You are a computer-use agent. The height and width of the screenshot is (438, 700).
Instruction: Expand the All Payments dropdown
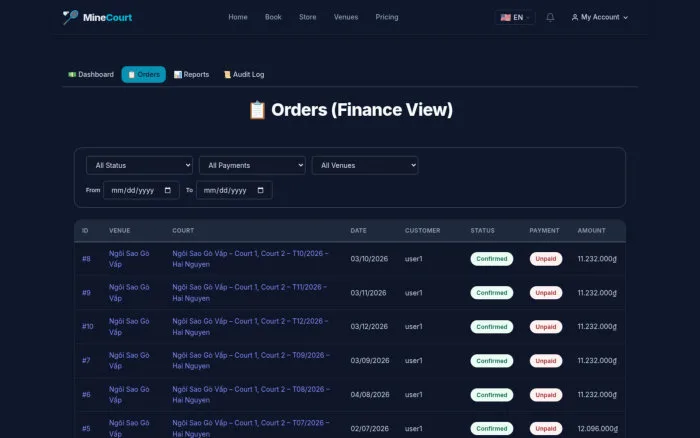(252, 165)
